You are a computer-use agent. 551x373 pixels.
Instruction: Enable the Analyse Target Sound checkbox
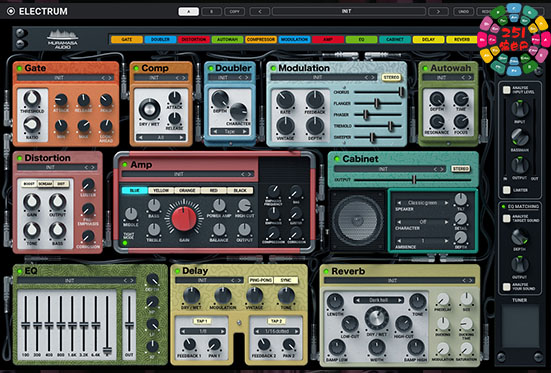click(506, 219)
